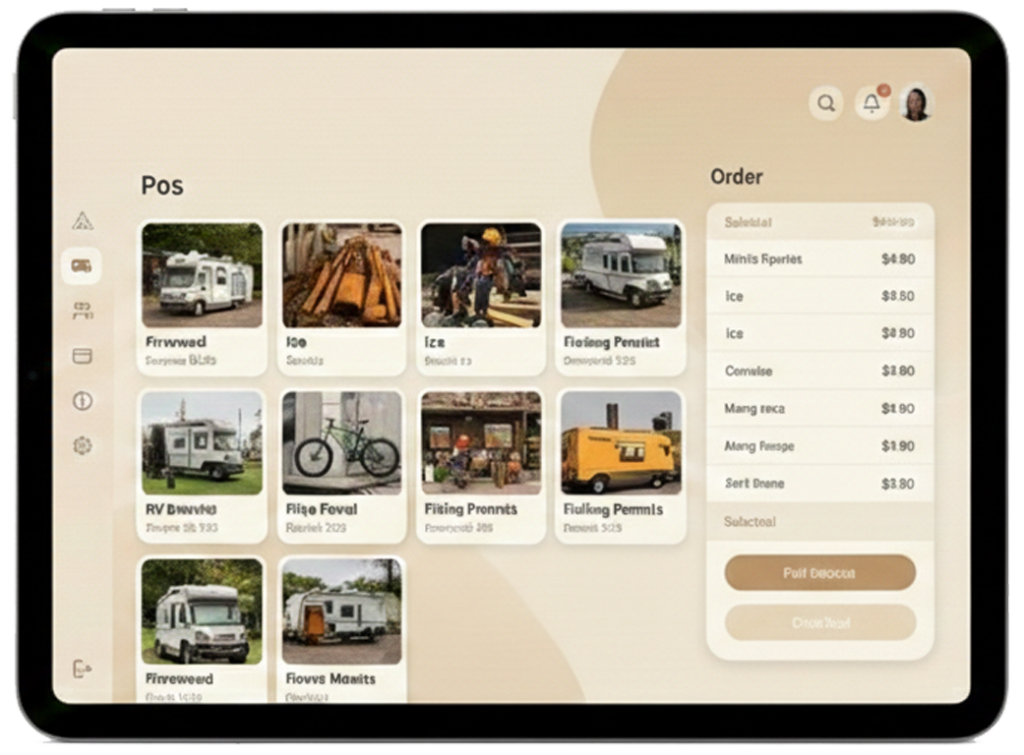This screenshot has height=755, width=1024.
Task: Select the tent campsite icon in sidebar
Action: pyautogui.click(x=82, y=221)
